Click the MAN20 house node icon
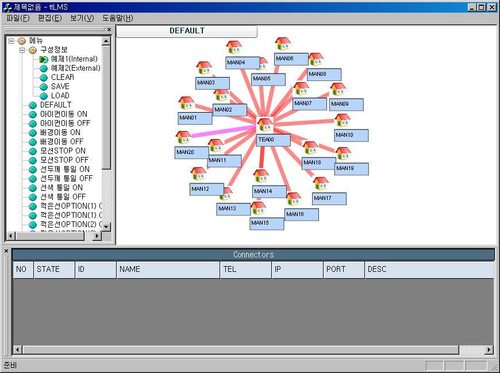 [183, 137]
